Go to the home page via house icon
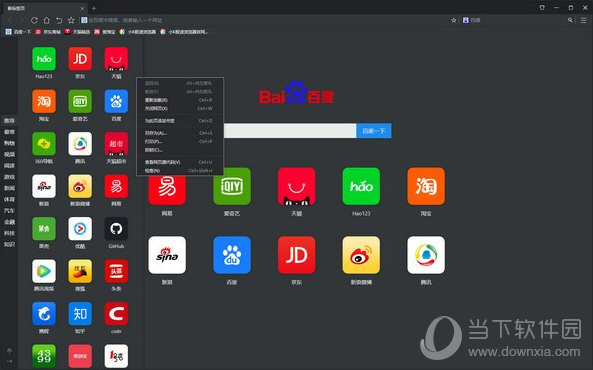Screen dimensions: 593x370 [x=47, y=20]
